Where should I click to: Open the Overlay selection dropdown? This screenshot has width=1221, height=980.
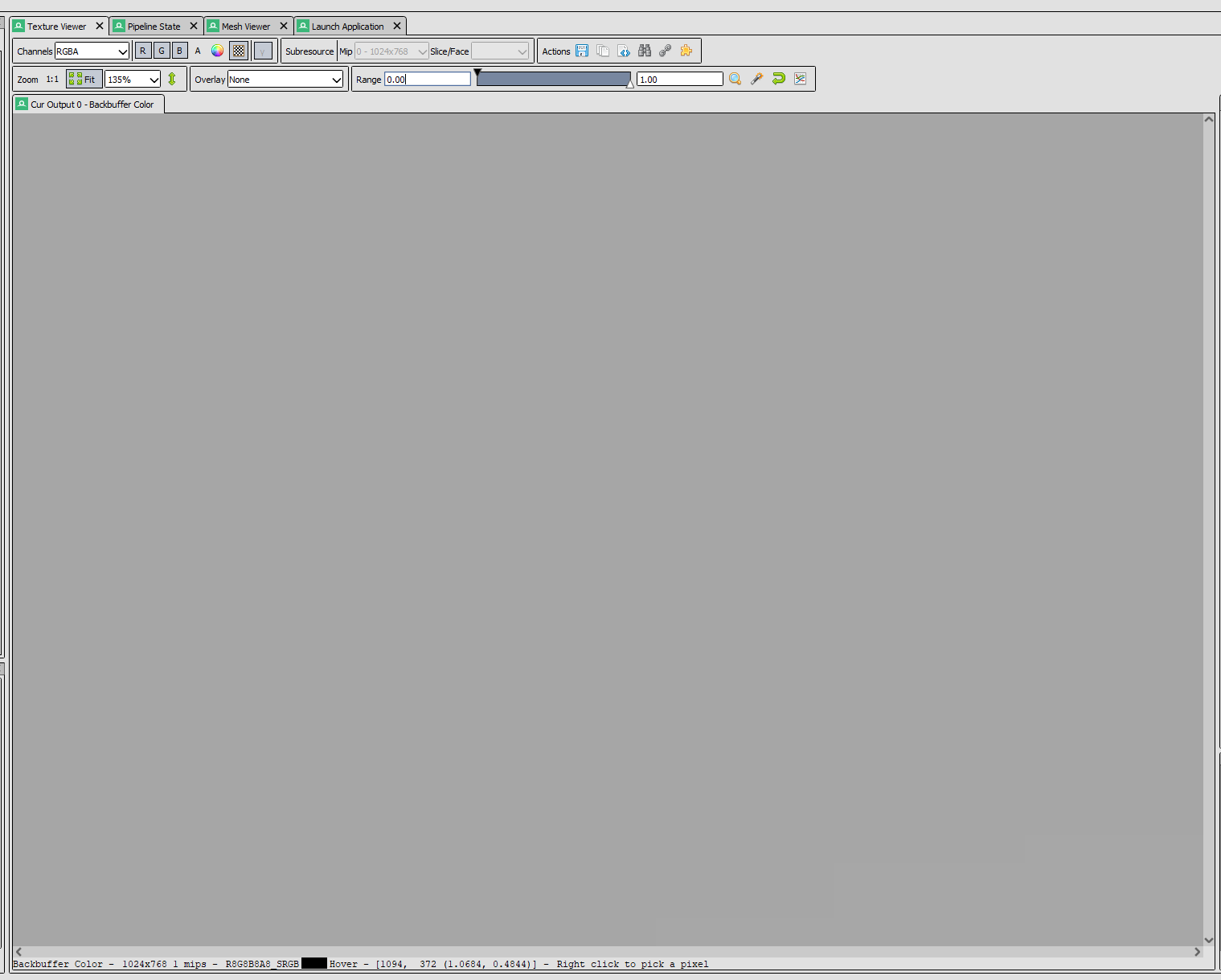[285, 79]
